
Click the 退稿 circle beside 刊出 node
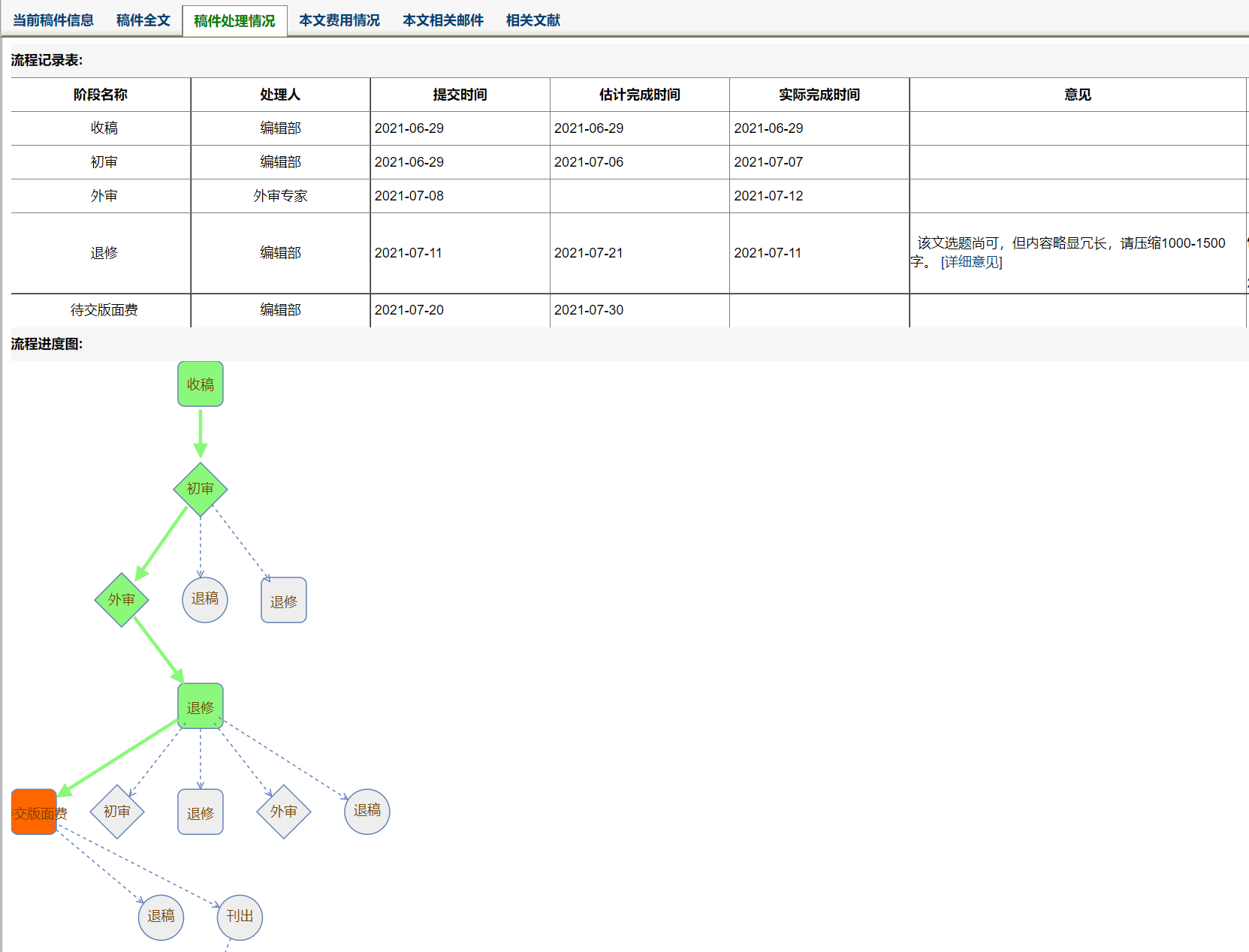161,917
